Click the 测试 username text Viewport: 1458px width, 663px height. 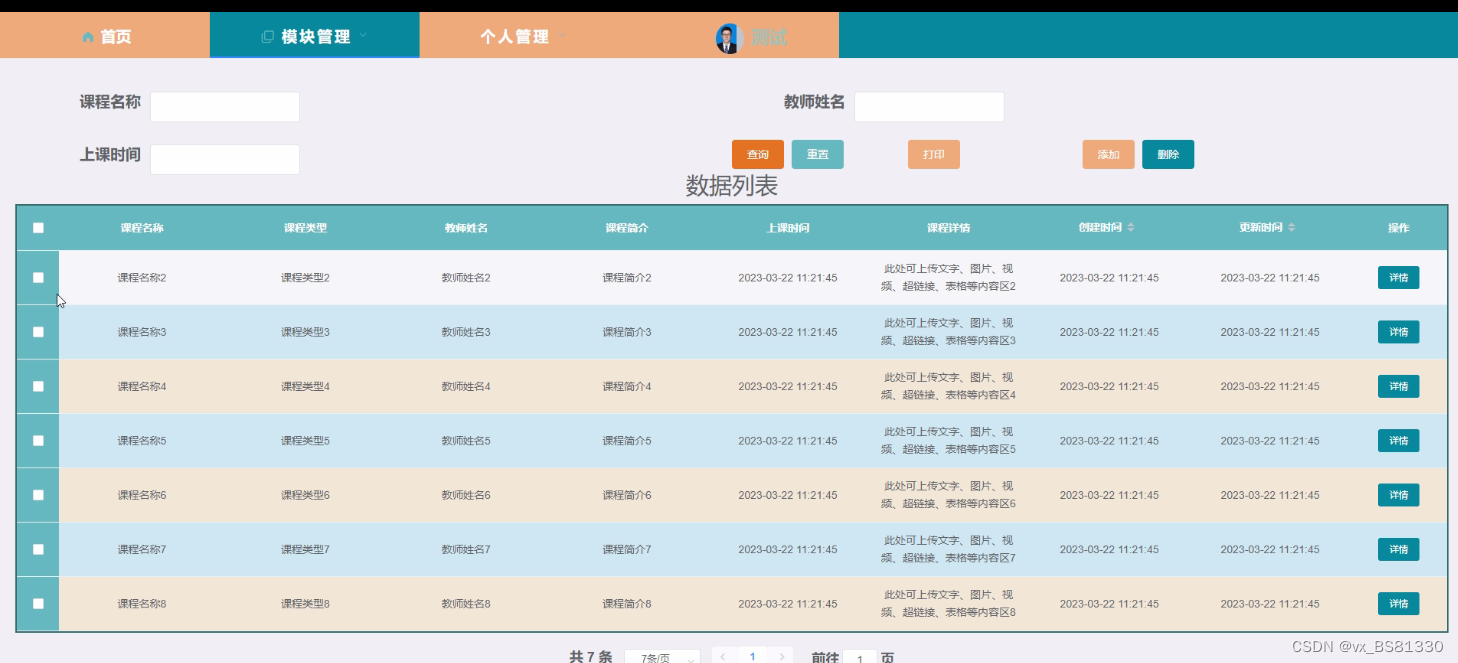tap(769, 38)
